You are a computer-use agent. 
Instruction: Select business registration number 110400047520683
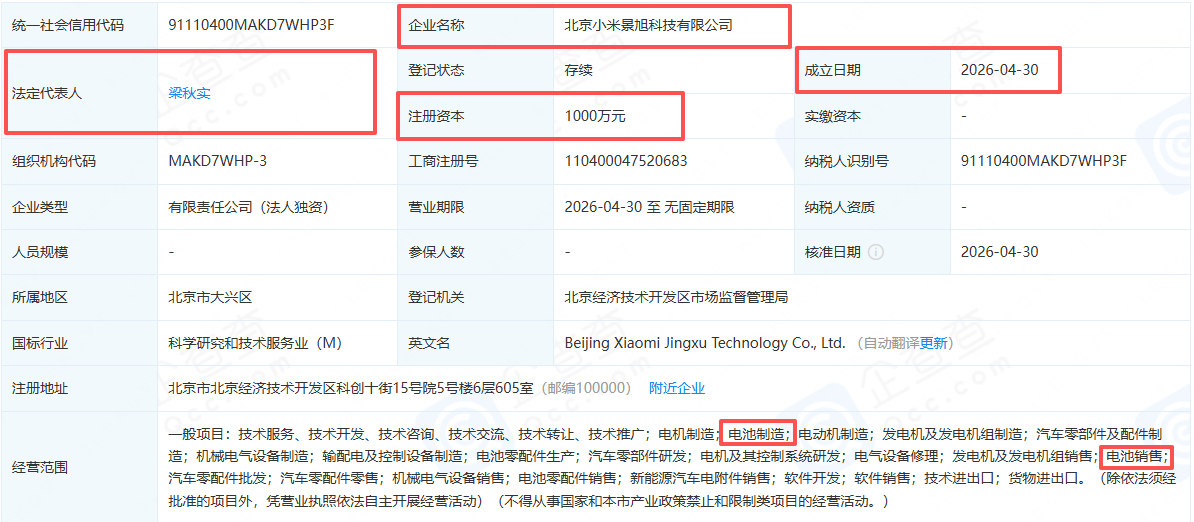pyautogui.click(x=625, y=161)
